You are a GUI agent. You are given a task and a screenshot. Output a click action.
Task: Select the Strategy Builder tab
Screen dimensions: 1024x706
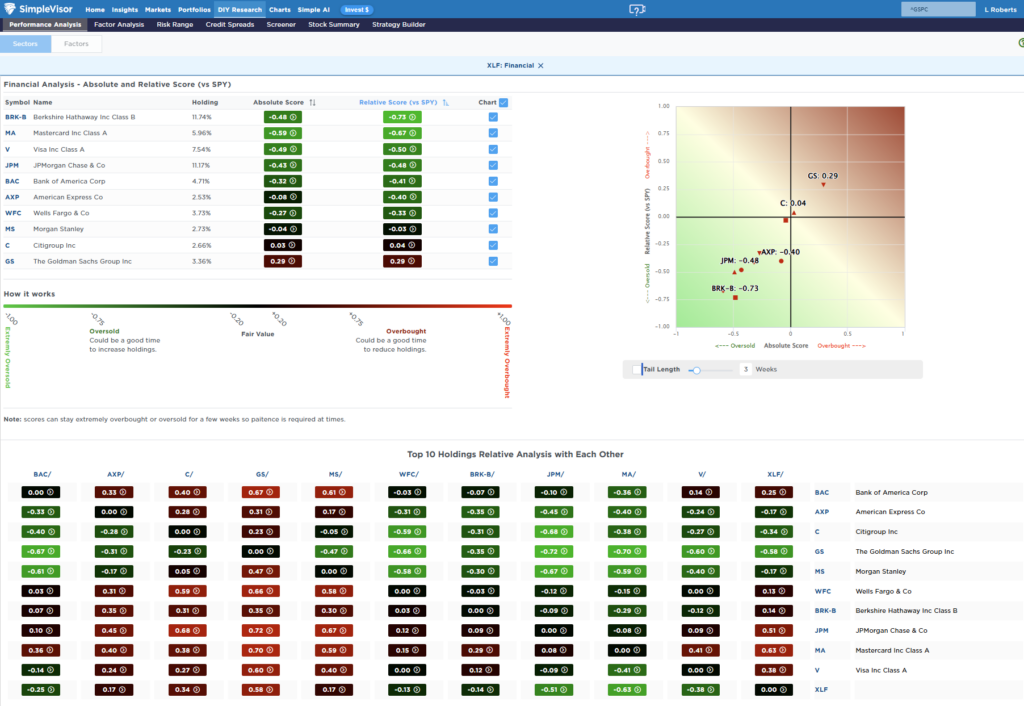click(x=397, y=24)
